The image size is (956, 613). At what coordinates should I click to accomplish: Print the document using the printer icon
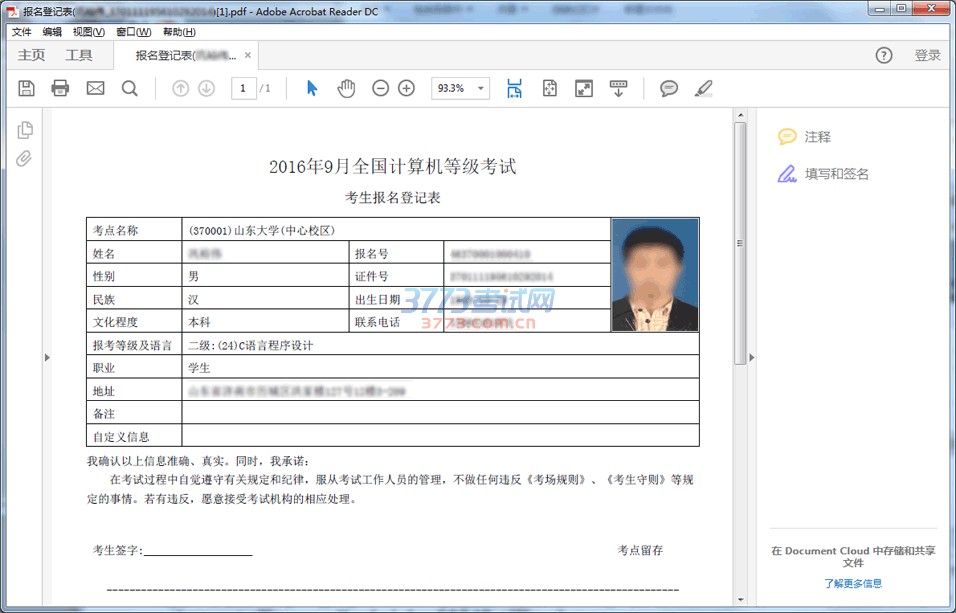[x=60, y=88]
